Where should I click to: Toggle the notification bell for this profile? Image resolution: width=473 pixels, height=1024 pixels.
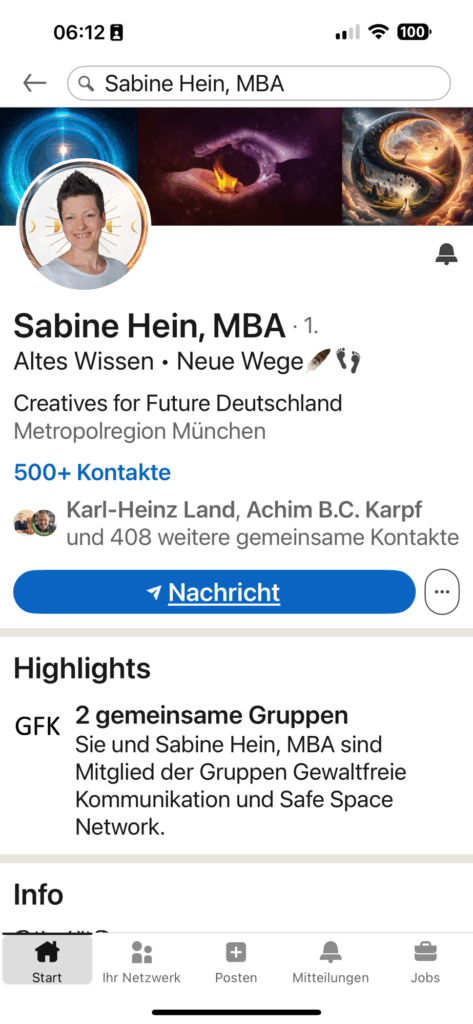click(446, 253)
